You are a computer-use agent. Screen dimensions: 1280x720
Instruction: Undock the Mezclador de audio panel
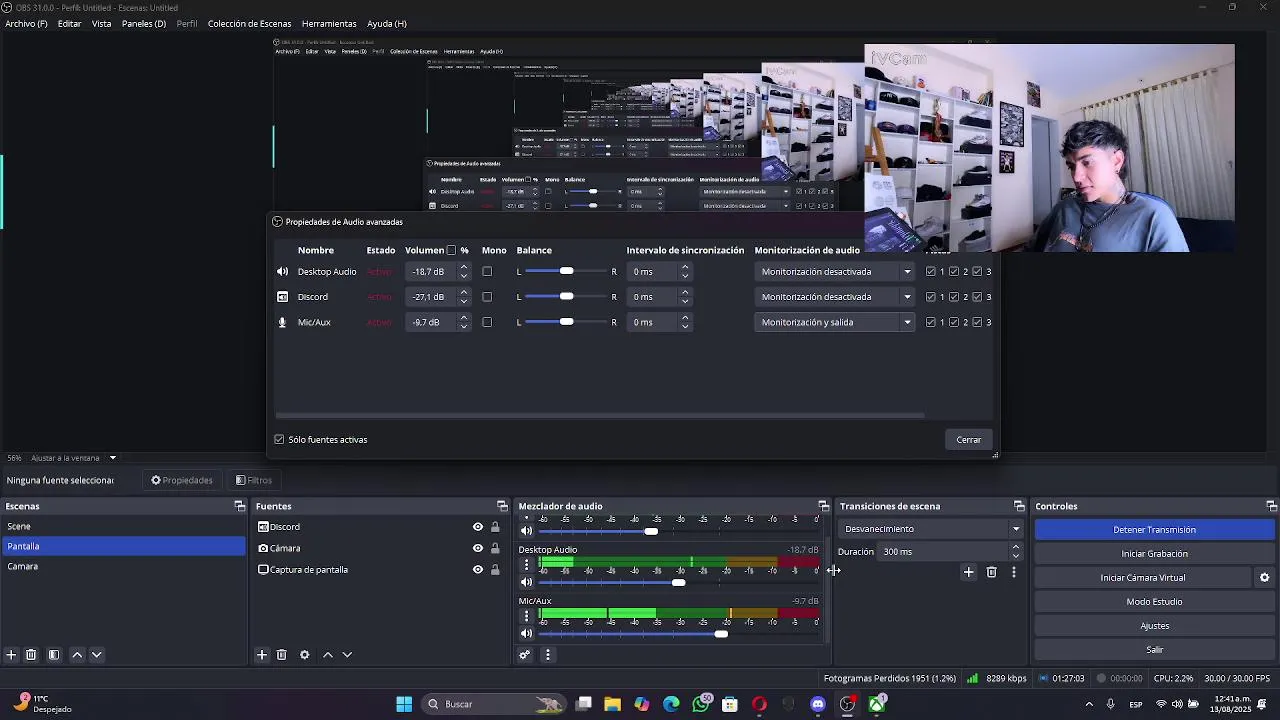(x=823, y=506)
